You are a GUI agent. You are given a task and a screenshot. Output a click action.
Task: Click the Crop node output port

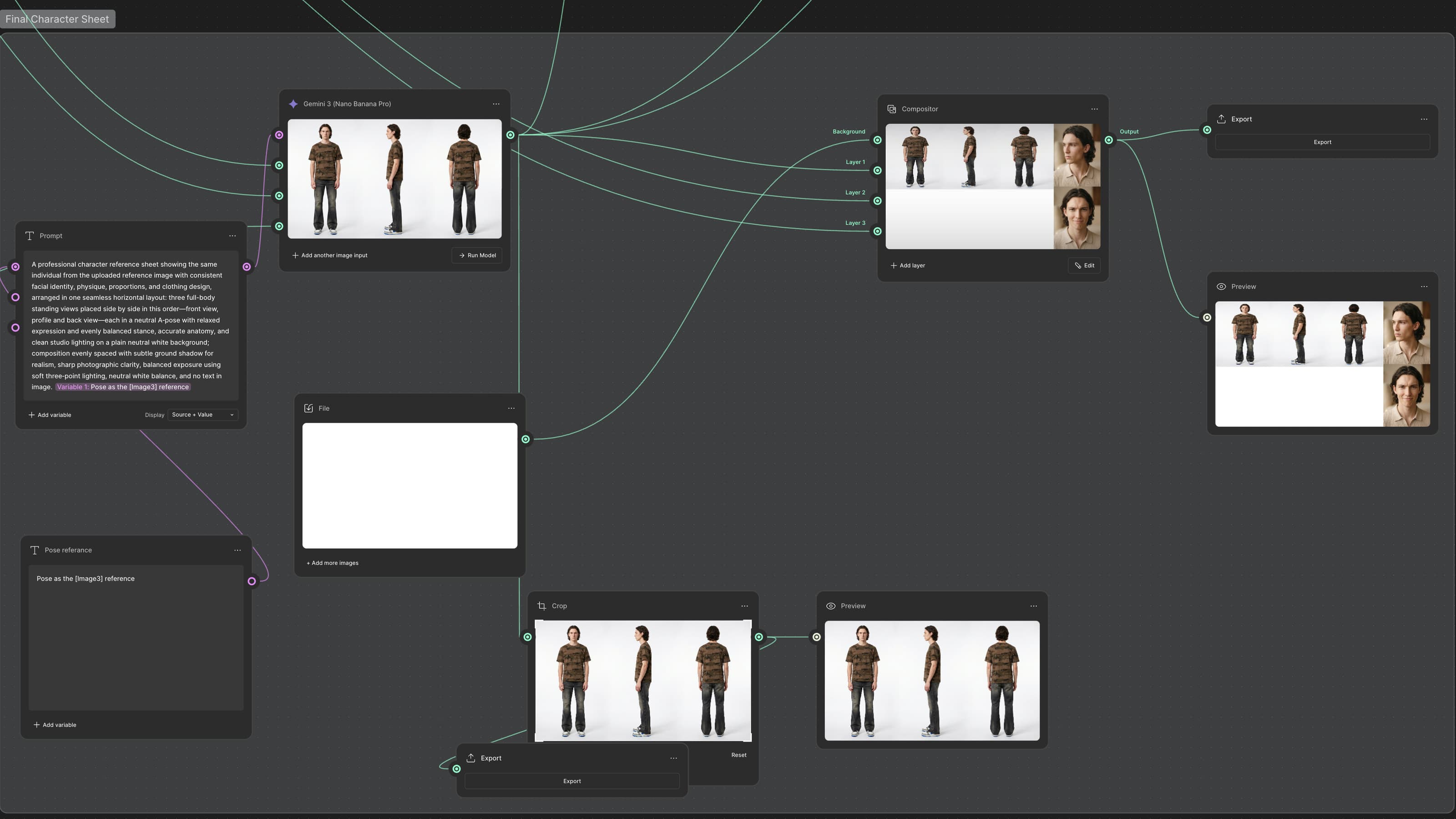coord(758,637)
